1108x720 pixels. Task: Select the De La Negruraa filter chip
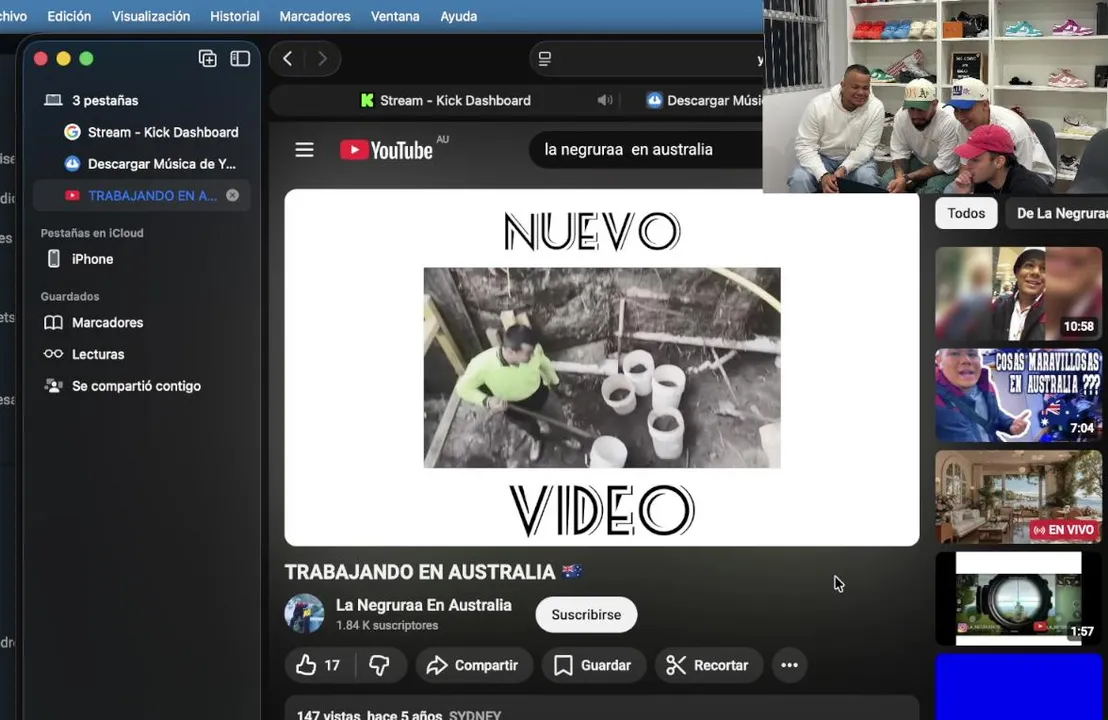(x=1057, y=213)
